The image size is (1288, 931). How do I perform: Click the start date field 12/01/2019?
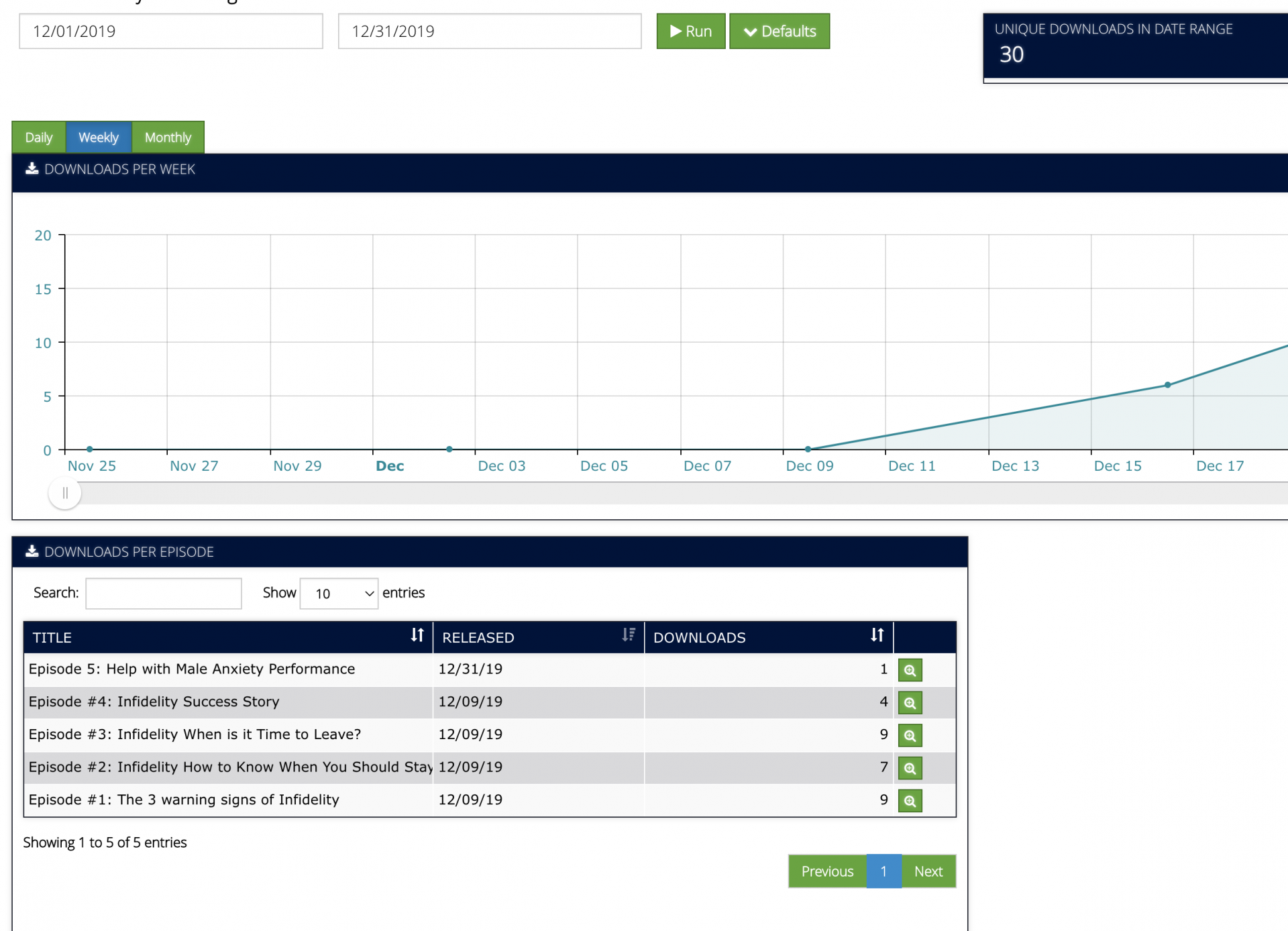[x=171, y=32]
